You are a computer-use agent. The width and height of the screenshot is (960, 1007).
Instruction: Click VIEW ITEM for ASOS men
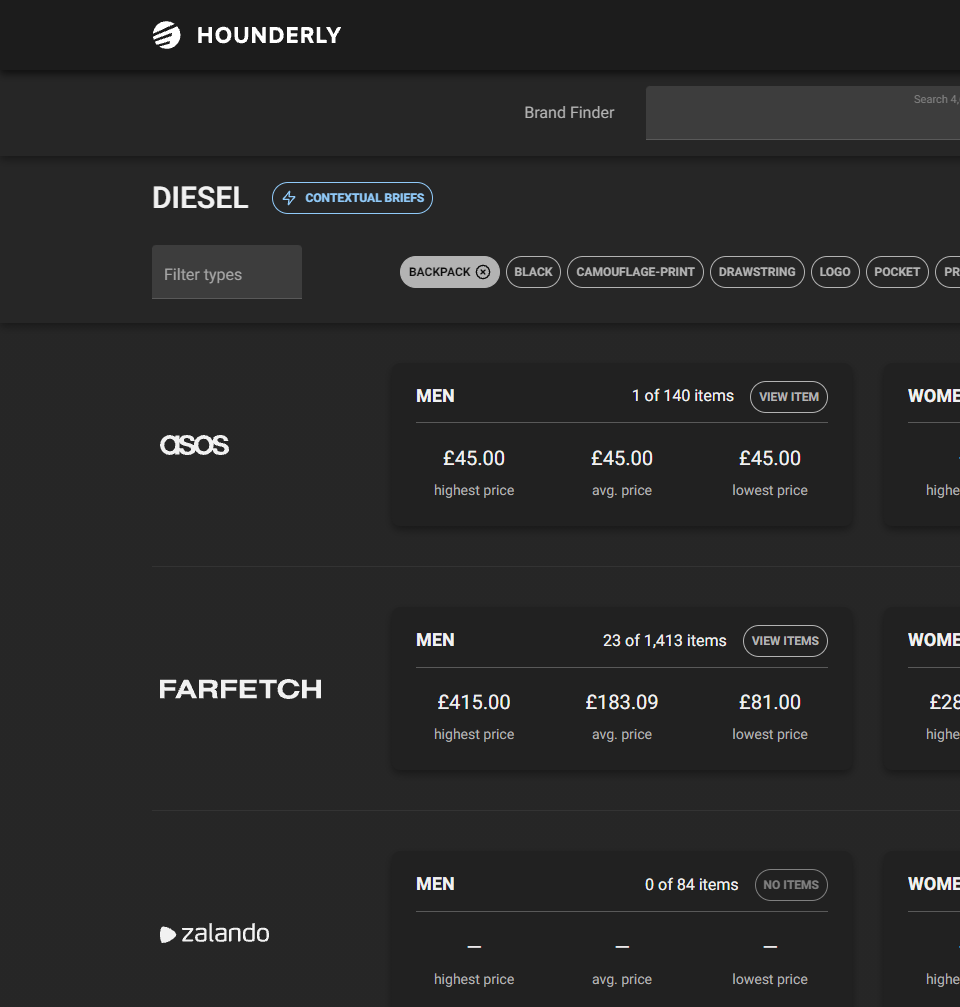click(789, 397)
